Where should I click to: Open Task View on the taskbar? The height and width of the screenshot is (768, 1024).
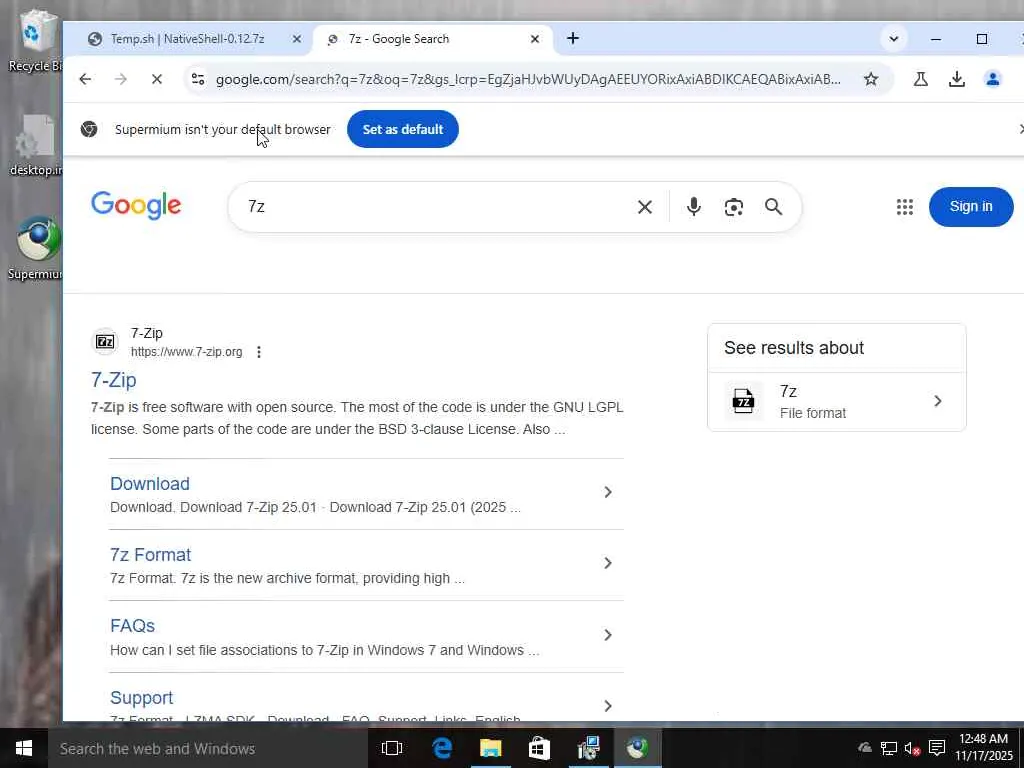(x=392, y=748)
